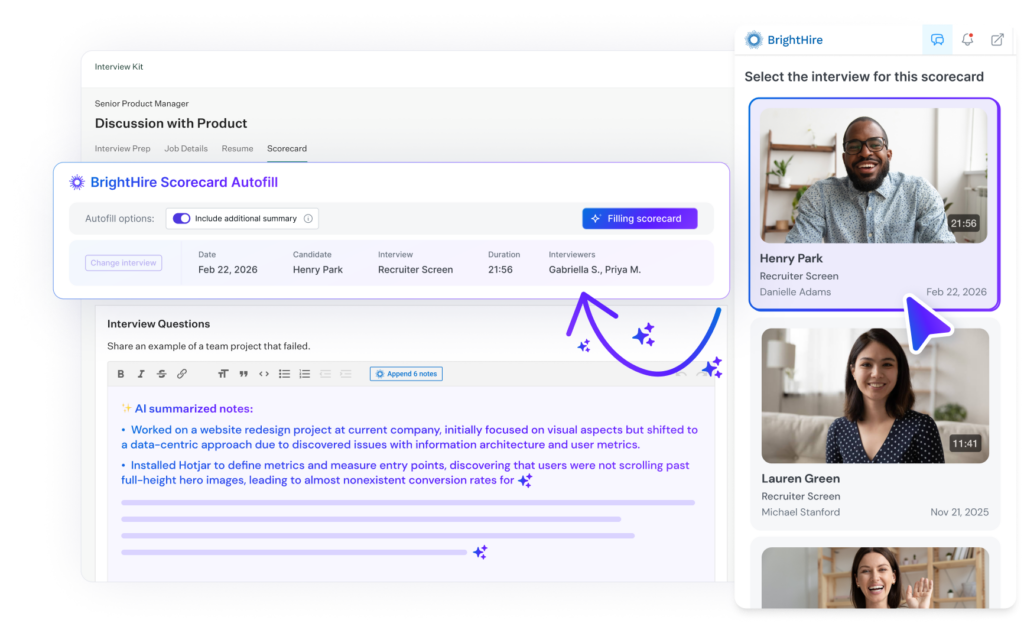Decrease indent in the notes editor
Image resolution: width=1024 pixels, height=633 pixels.
tap(325, 374)
